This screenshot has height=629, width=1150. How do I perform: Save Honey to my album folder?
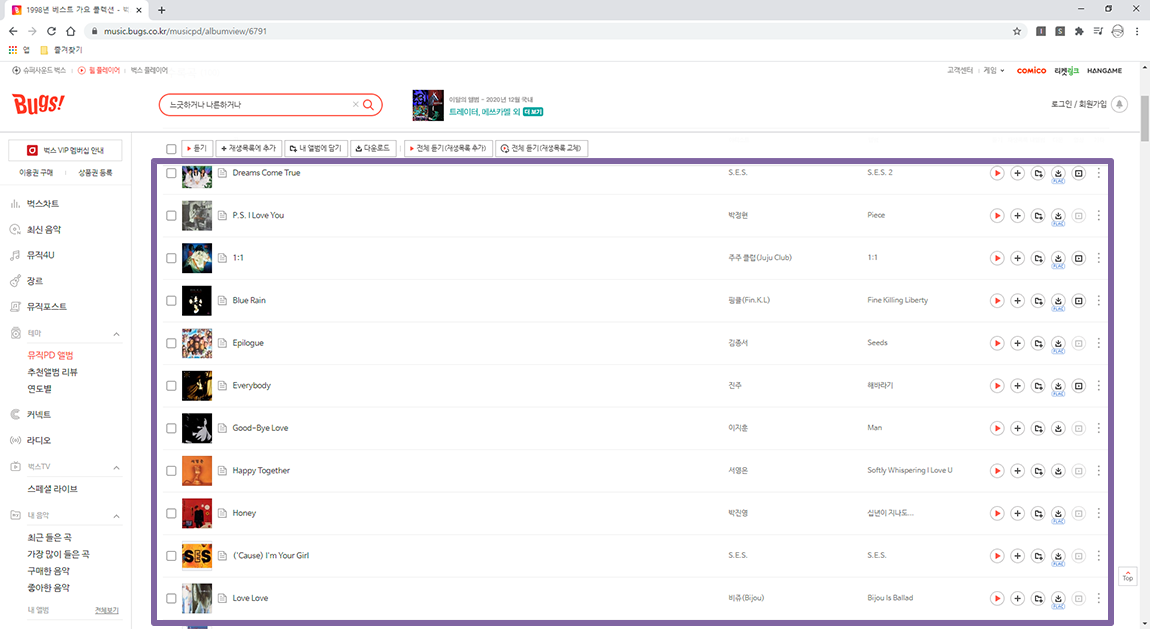pyautogui.click(x=1038, y=513)
